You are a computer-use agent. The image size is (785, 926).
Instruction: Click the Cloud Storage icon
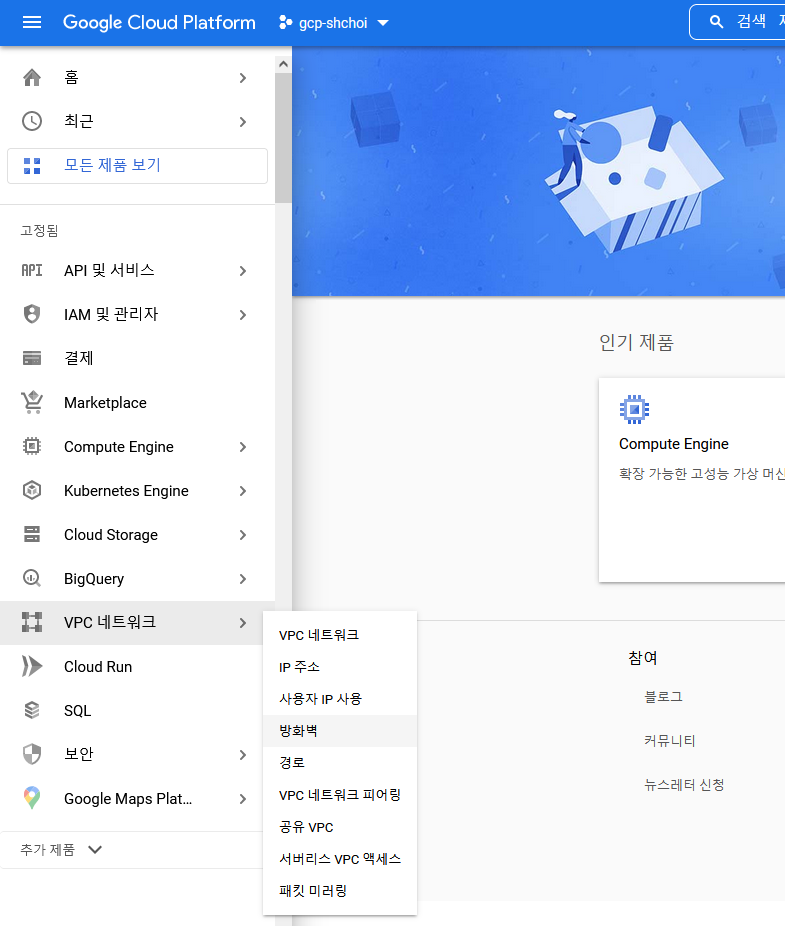coord(32,534)
